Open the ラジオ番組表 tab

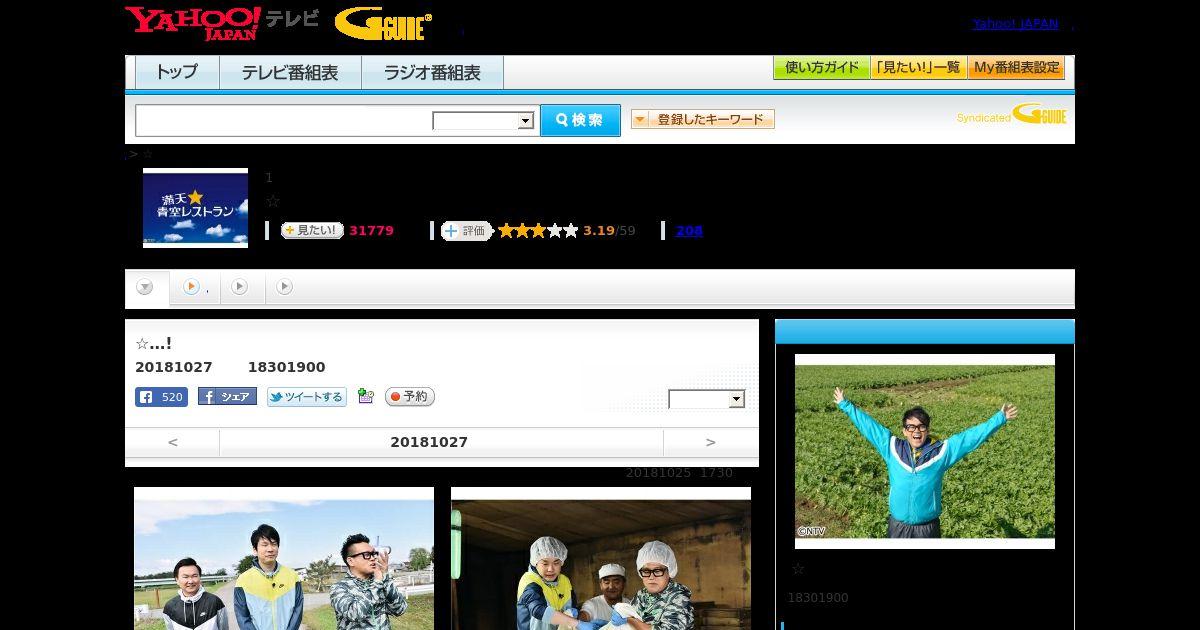pyautogui.click(x=432, y=72)
